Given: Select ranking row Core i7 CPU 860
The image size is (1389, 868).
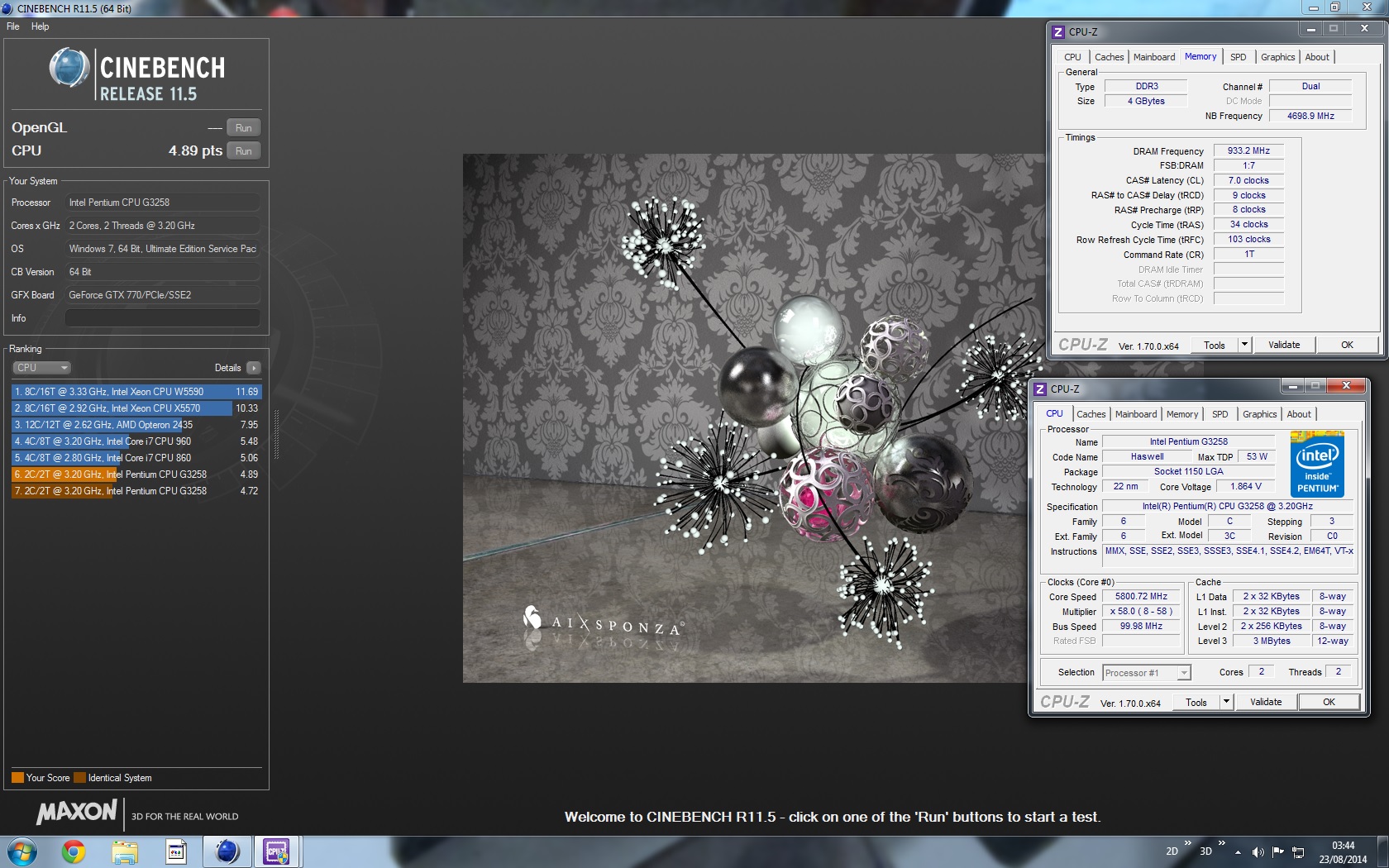Looking at the screenshot, I should coord(136,458).
